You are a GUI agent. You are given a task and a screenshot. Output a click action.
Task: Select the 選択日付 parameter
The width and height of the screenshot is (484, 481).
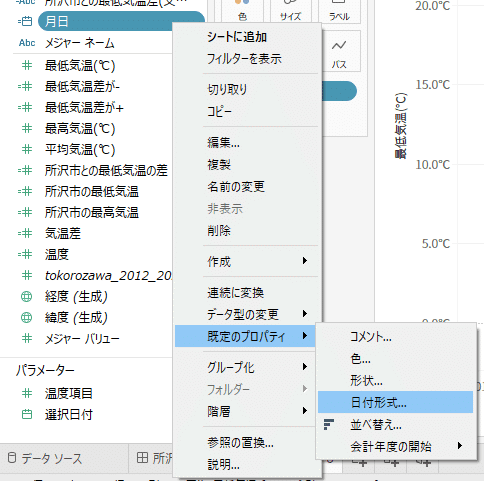click(x=68, y=415)
